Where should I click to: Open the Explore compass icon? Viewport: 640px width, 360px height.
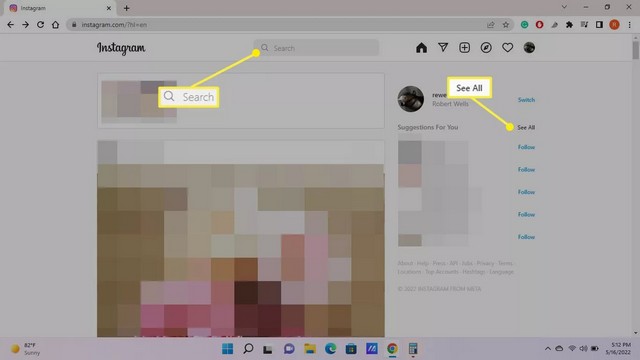(x=486, y=47)
